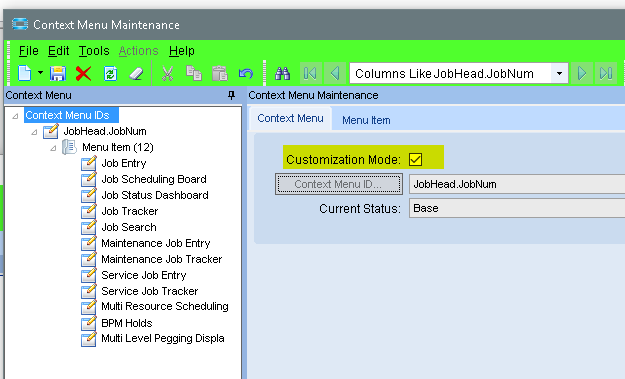Select BPM Holds in the tree
Image resolution: width=625 pixels, height=379 pixels.
127,323
